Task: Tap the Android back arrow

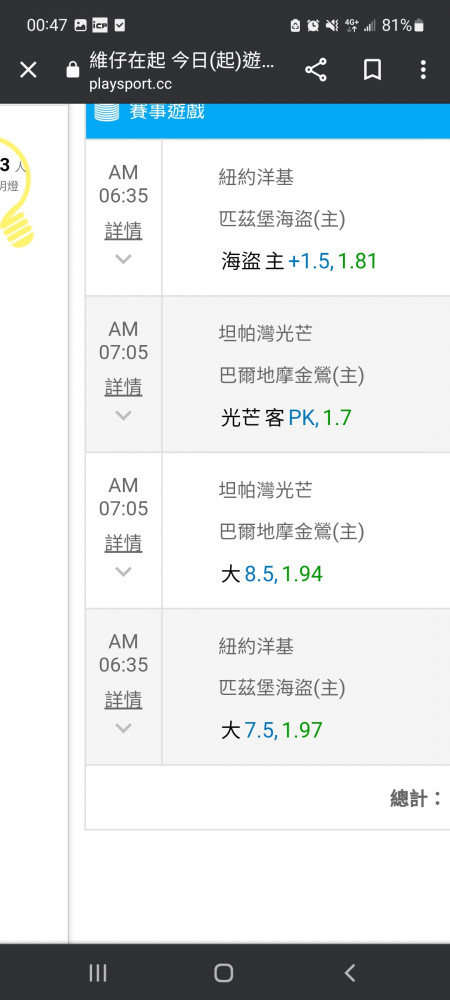Action: (x=349, y=973)
